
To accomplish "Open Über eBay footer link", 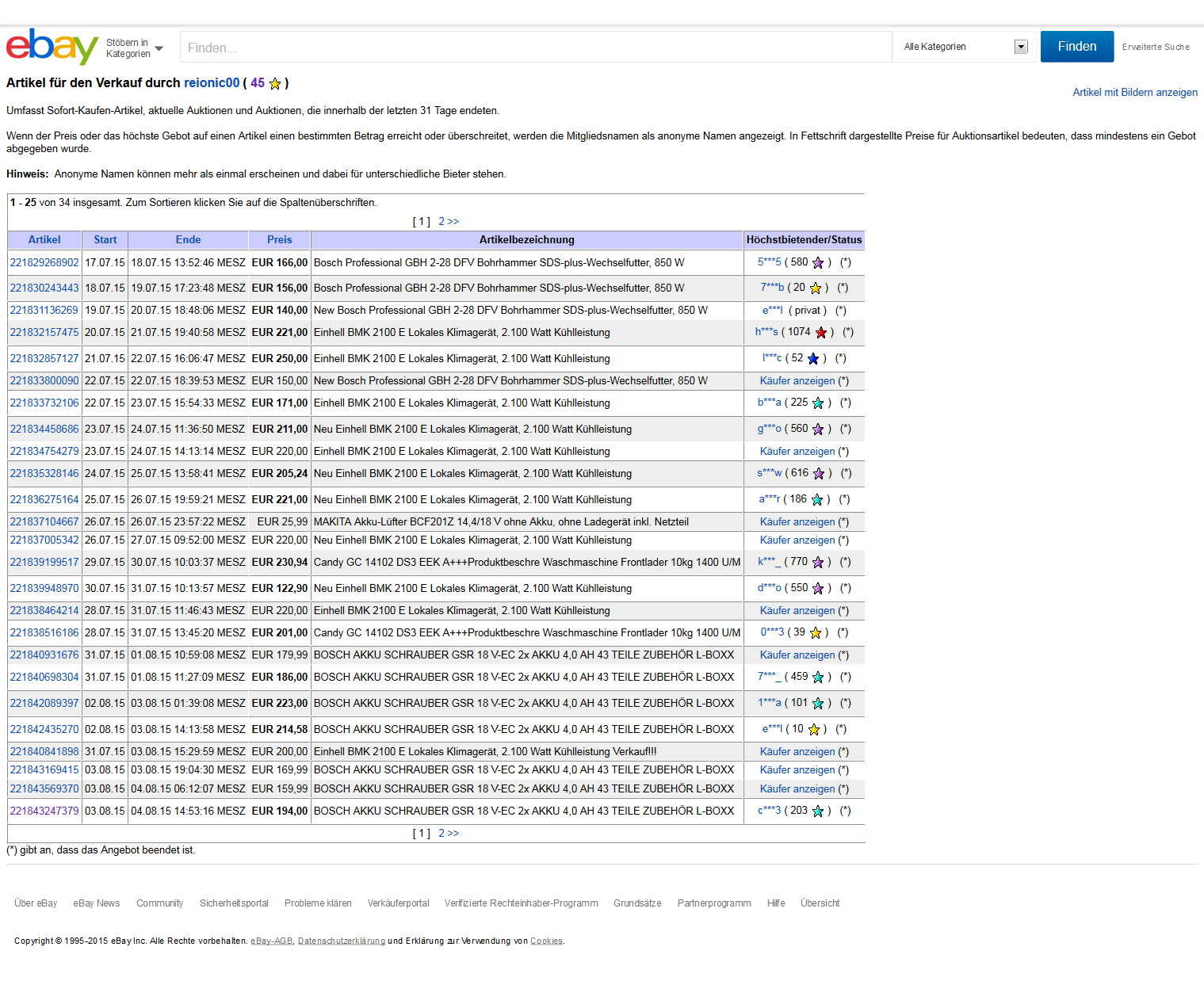I will point(36,903).
